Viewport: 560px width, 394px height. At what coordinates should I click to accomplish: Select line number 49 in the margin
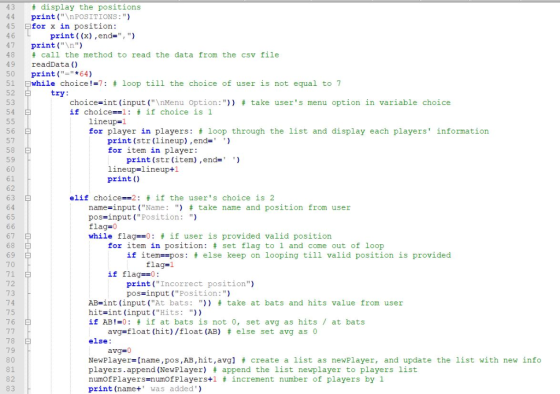pos(11,64)
